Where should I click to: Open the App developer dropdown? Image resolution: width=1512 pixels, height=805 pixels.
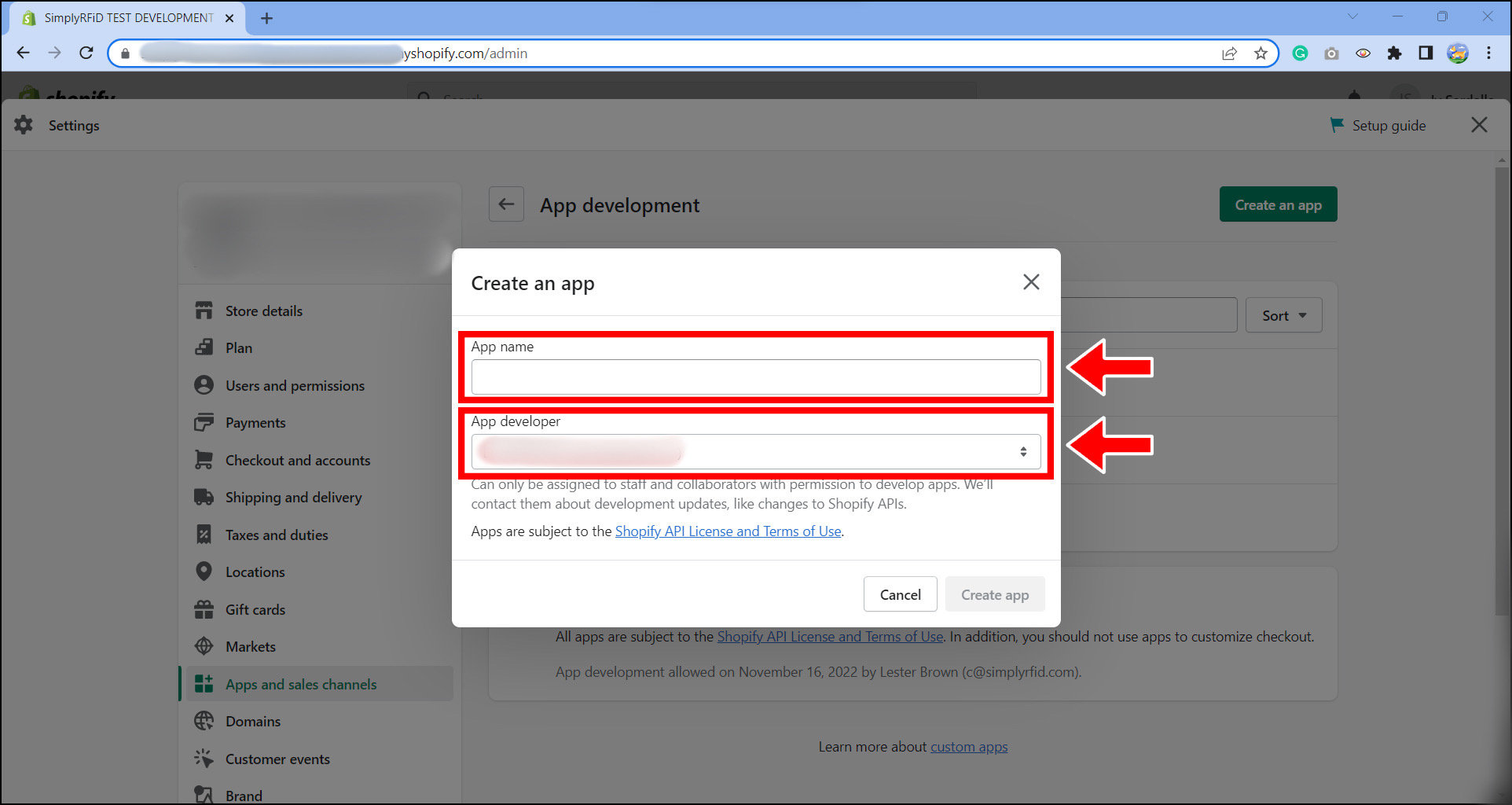pos(756,451)
